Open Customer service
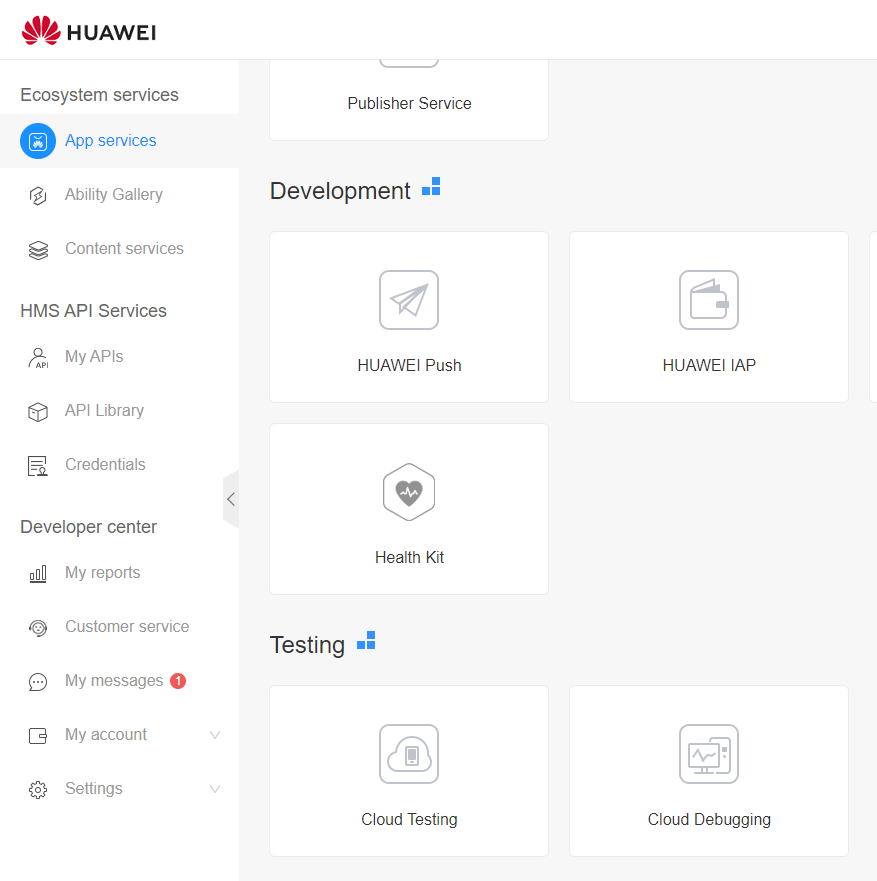This screenshot has width=877, height=881. click(127, 626)
